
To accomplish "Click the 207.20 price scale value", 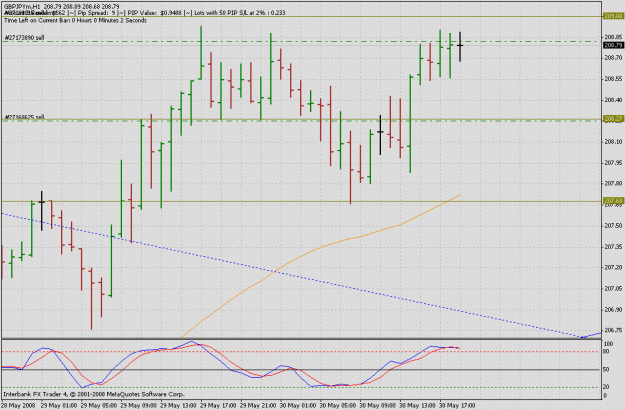I will tap(613, 267).
